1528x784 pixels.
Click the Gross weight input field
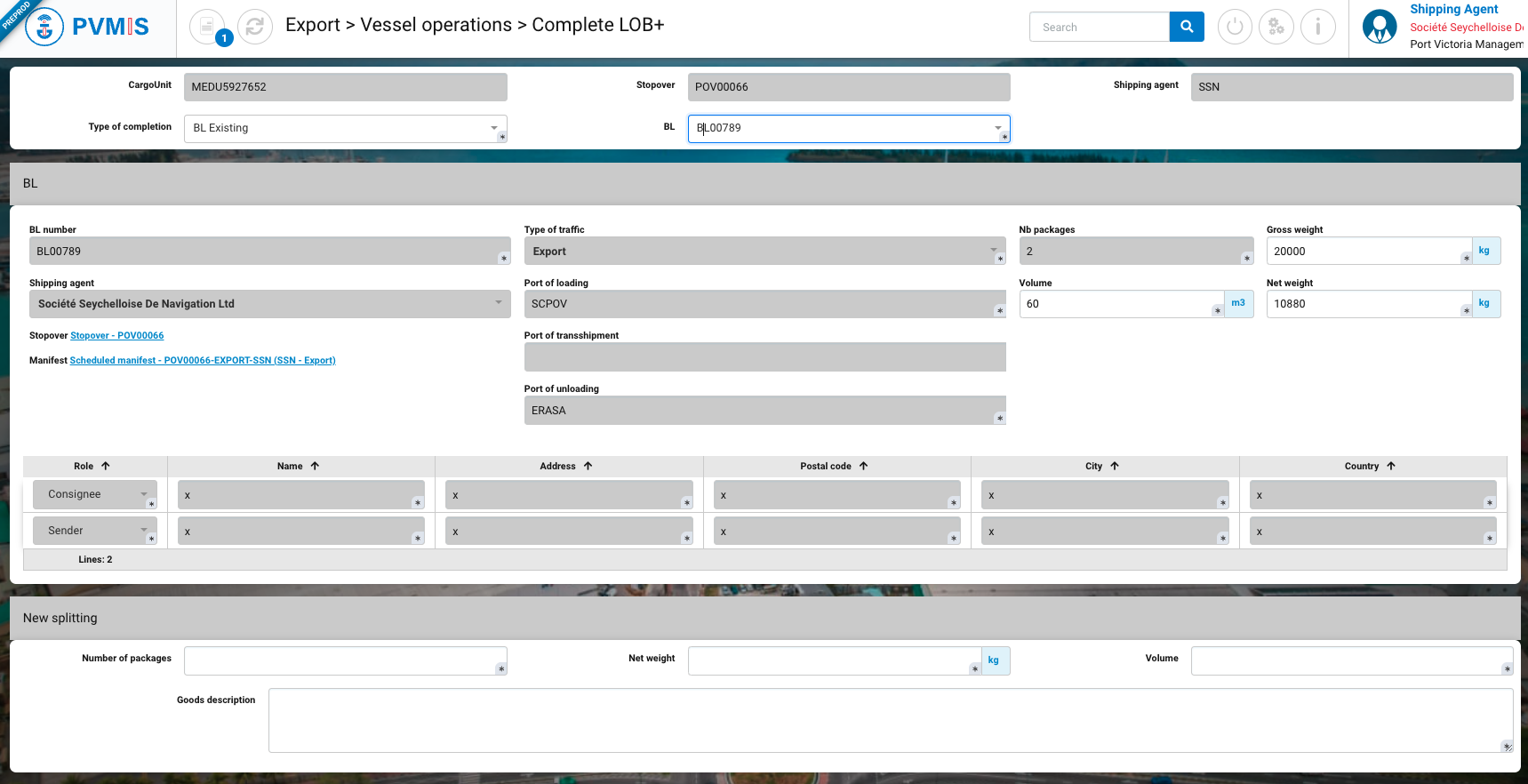tap(1367, 252)
